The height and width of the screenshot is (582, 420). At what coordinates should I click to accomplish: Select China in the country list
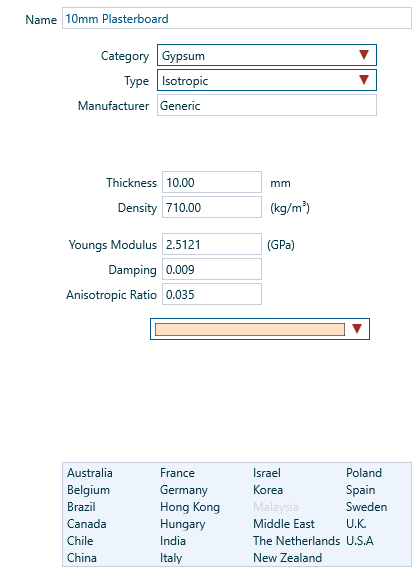point(82,558)
